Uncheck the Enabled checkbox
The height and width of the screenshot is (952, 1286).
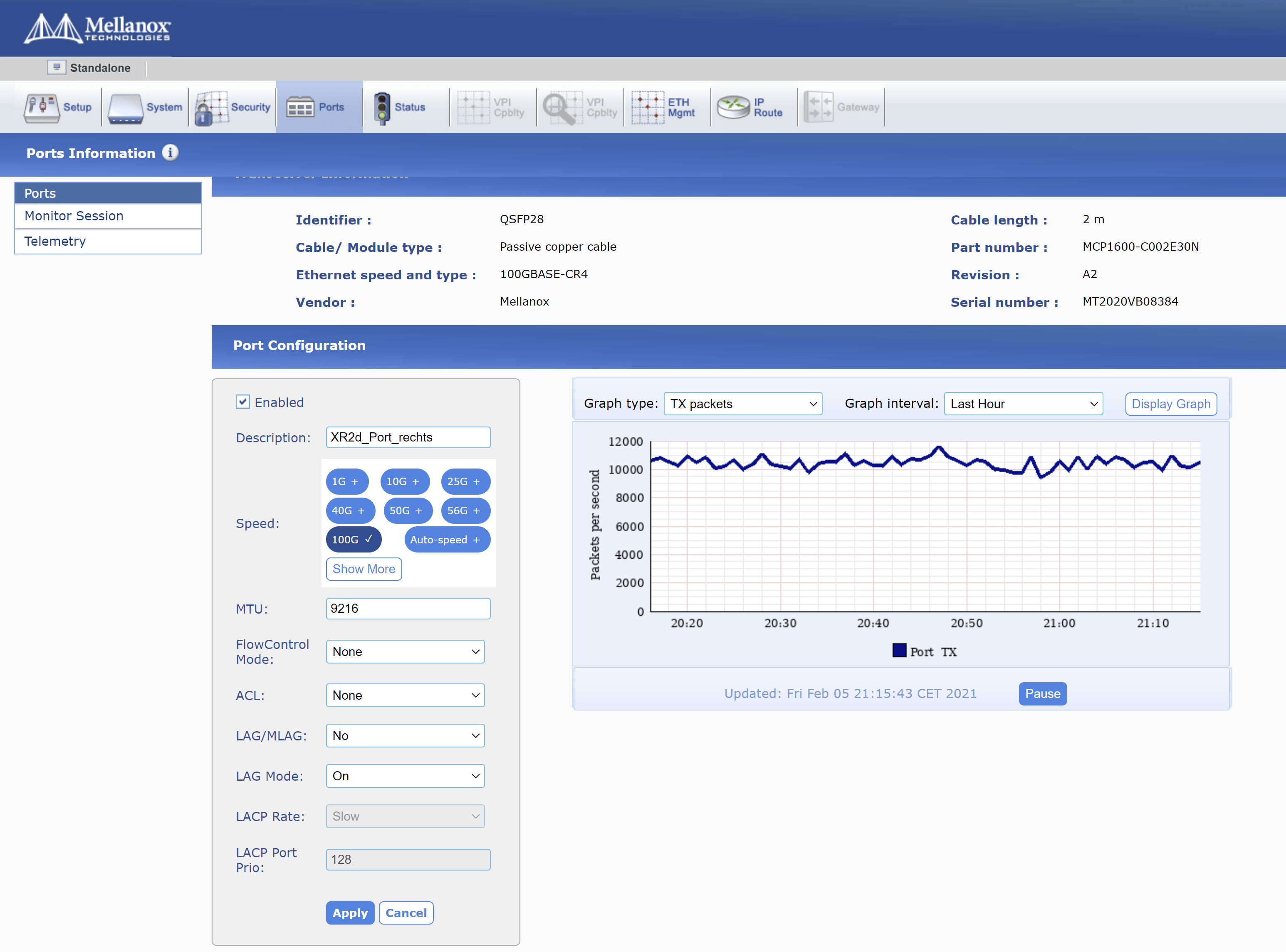click(242, 402)
